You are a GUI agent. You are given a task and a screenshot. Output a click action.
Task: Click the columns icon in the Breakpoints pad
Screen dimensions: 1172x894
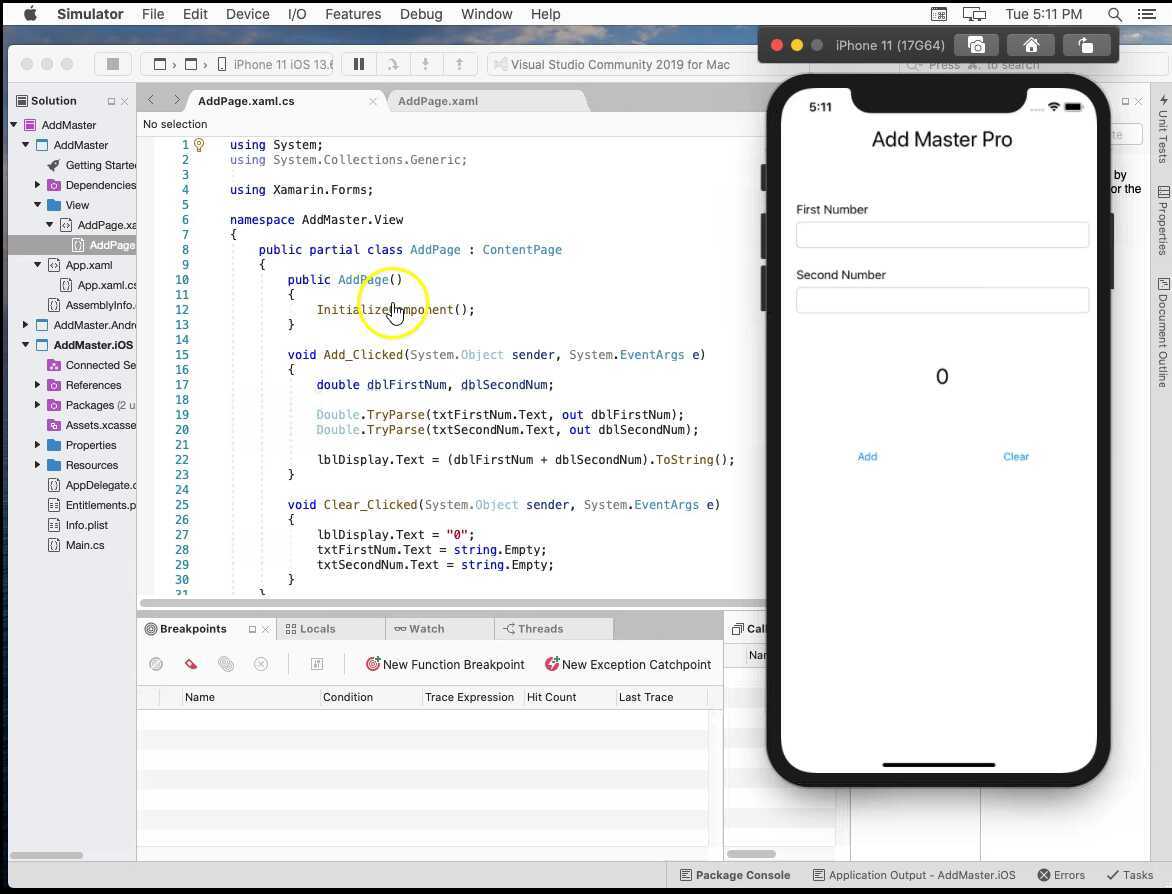tap(316, 664)
